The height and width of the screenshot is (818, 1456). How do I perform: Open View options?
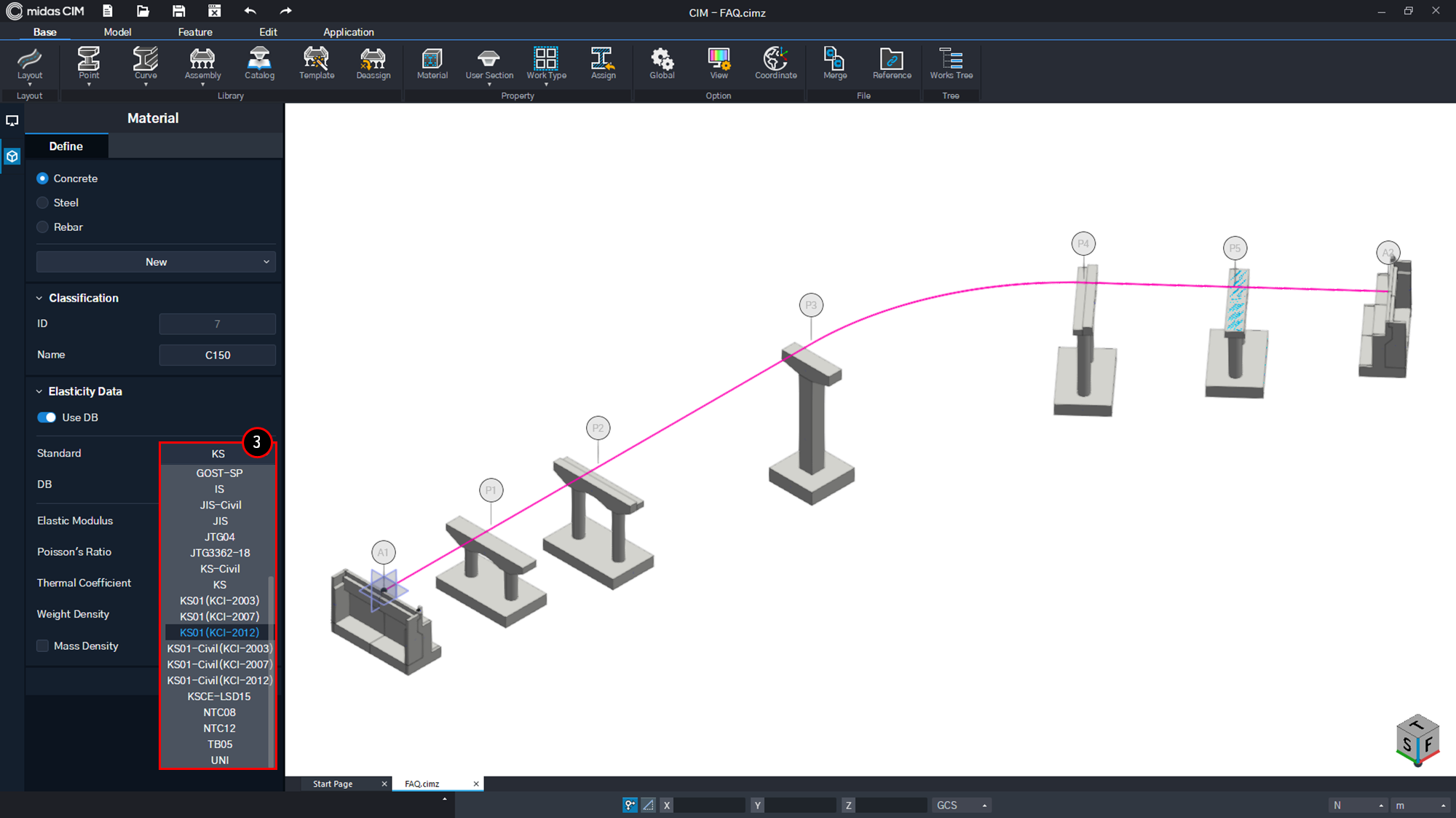click(x=719, y=63)
